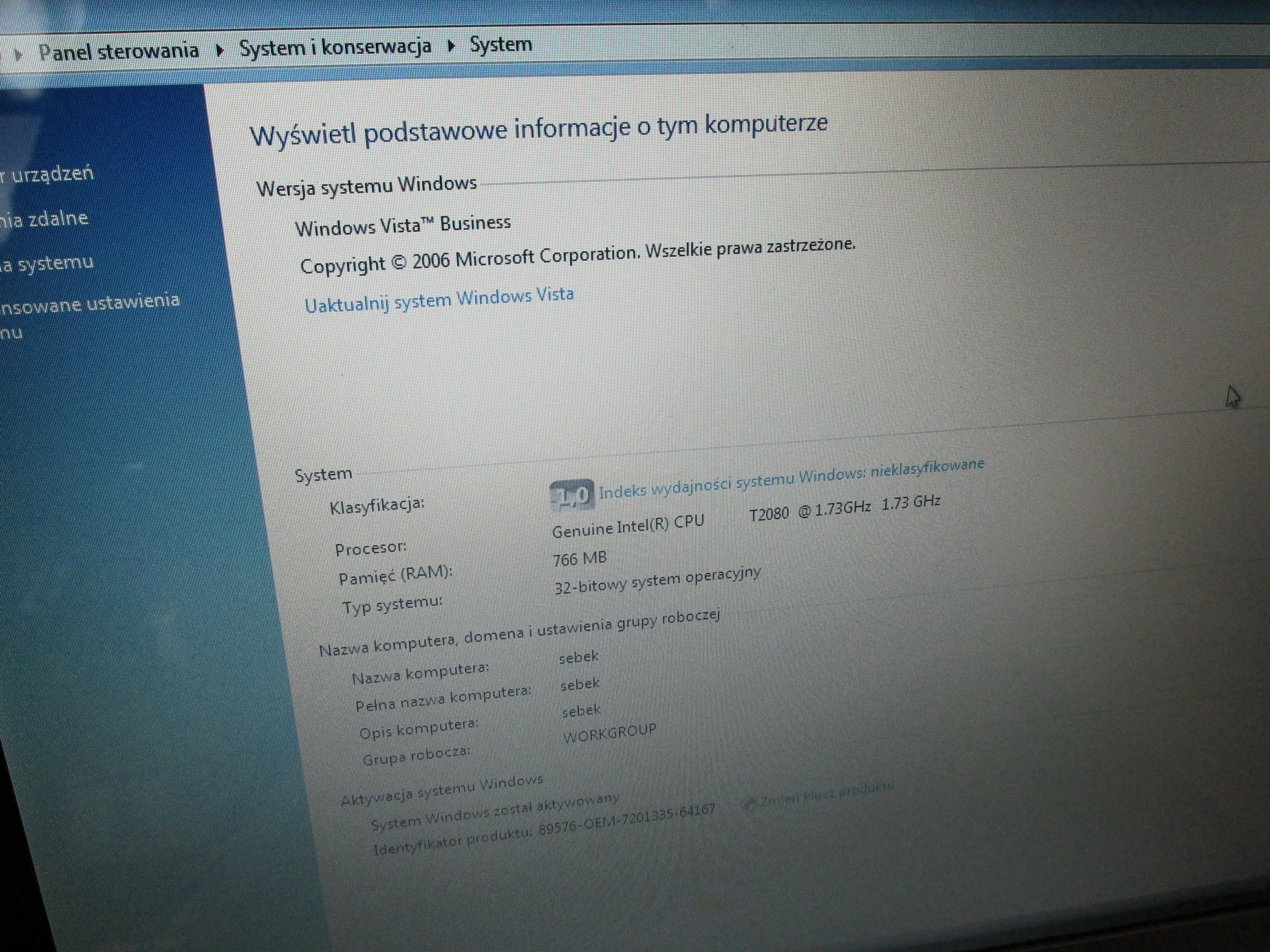Select processor value 'Genuine Intel(R) CPU'

[628, 526]
